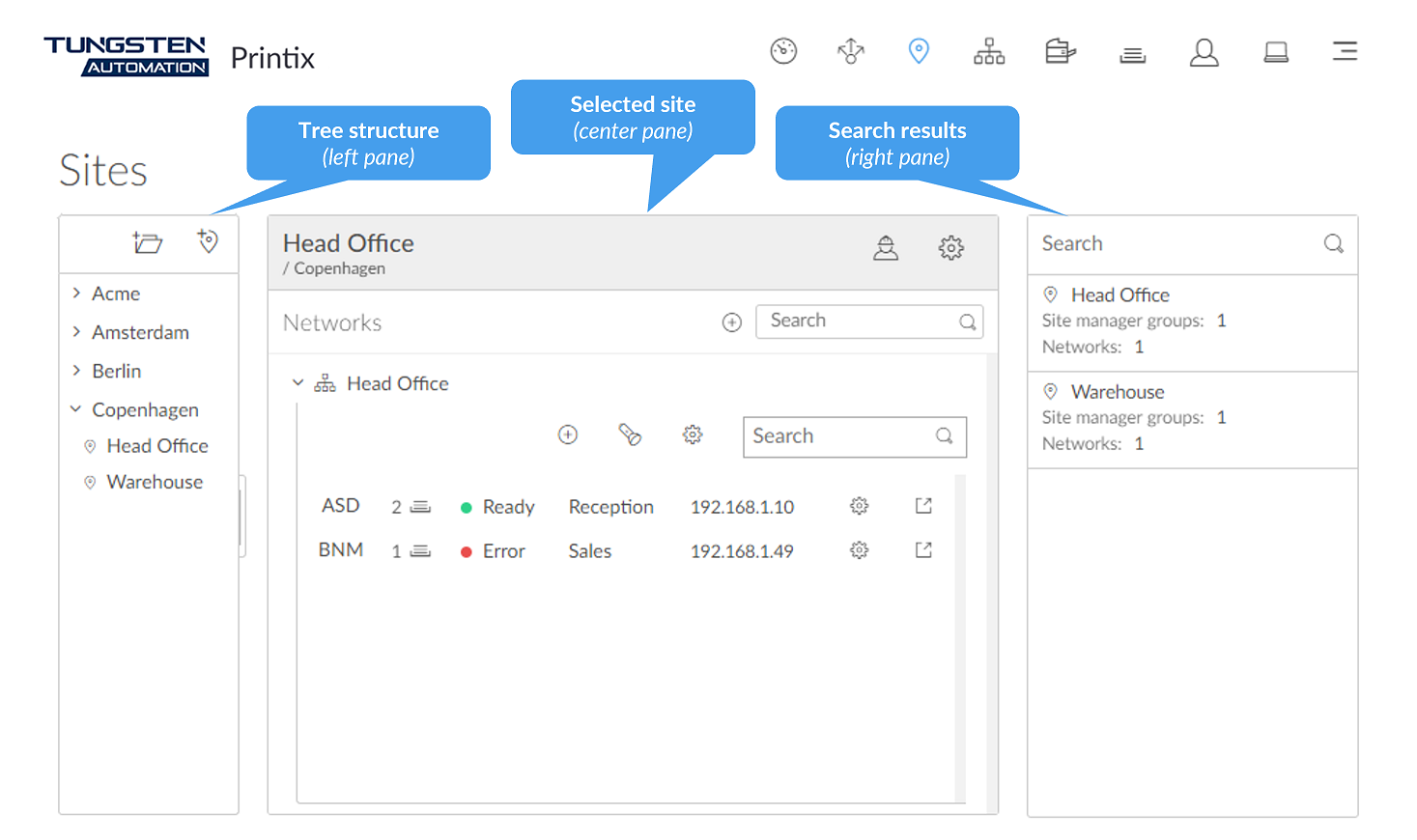
Task: Open the Networks icon in top bar
Action: tap(989, 50)
